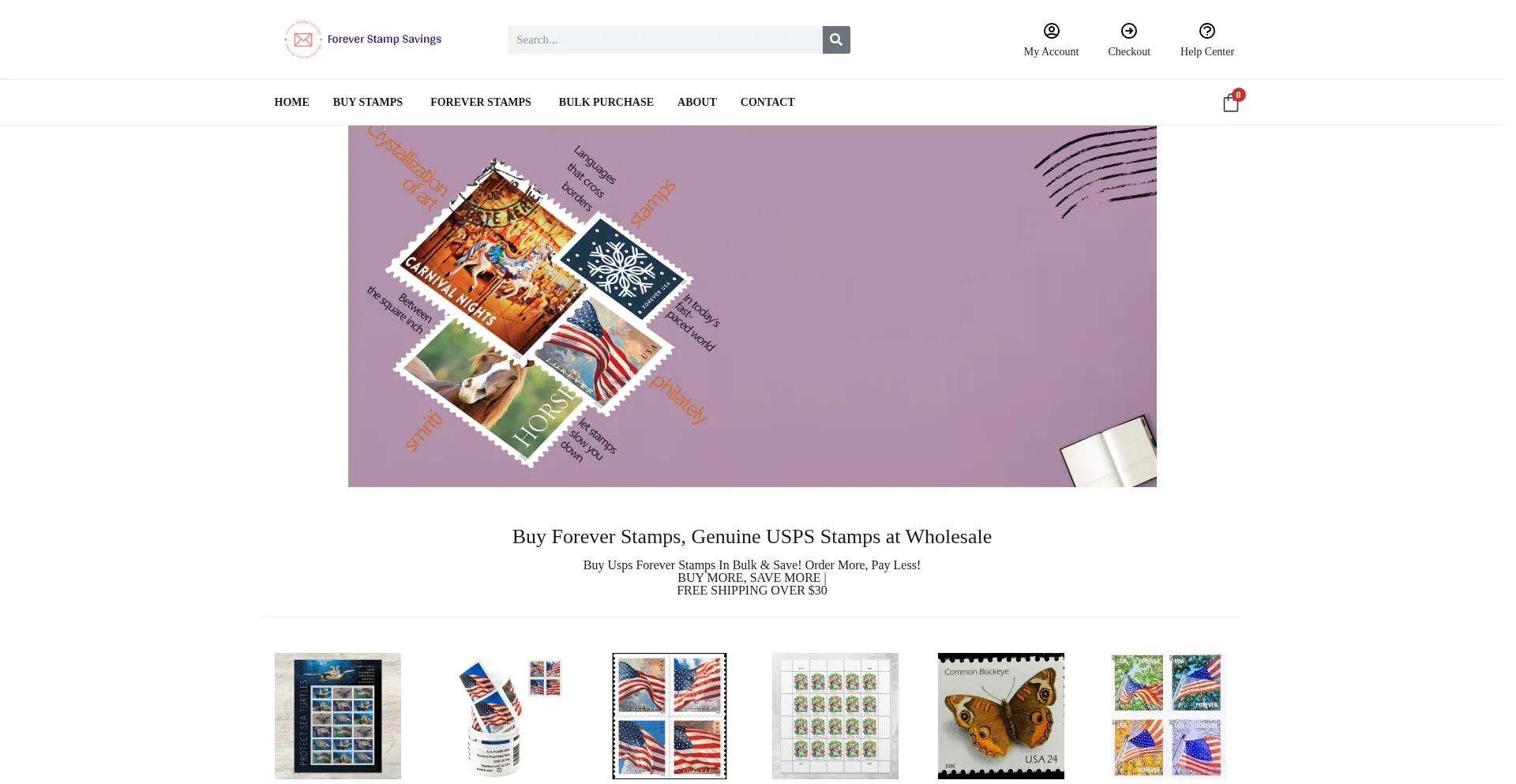Open the ABOUT page link
This screenshot has height=784, width=1516.
click(x=697, y=102)
